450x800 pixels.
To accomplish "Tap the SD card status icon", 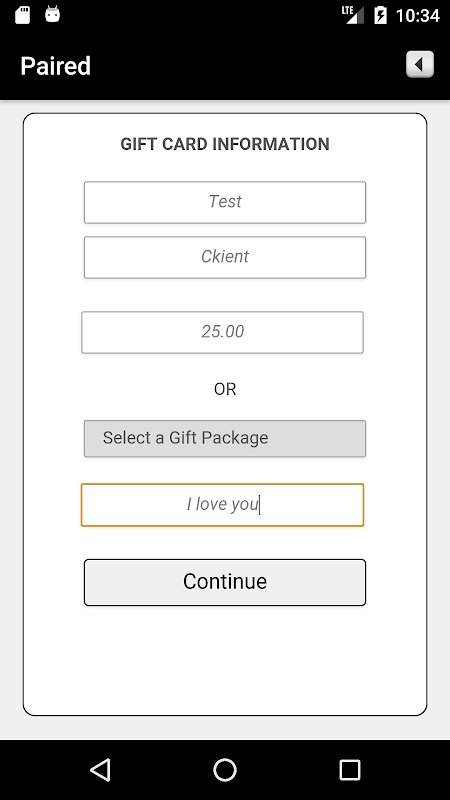I will point(22,15).
